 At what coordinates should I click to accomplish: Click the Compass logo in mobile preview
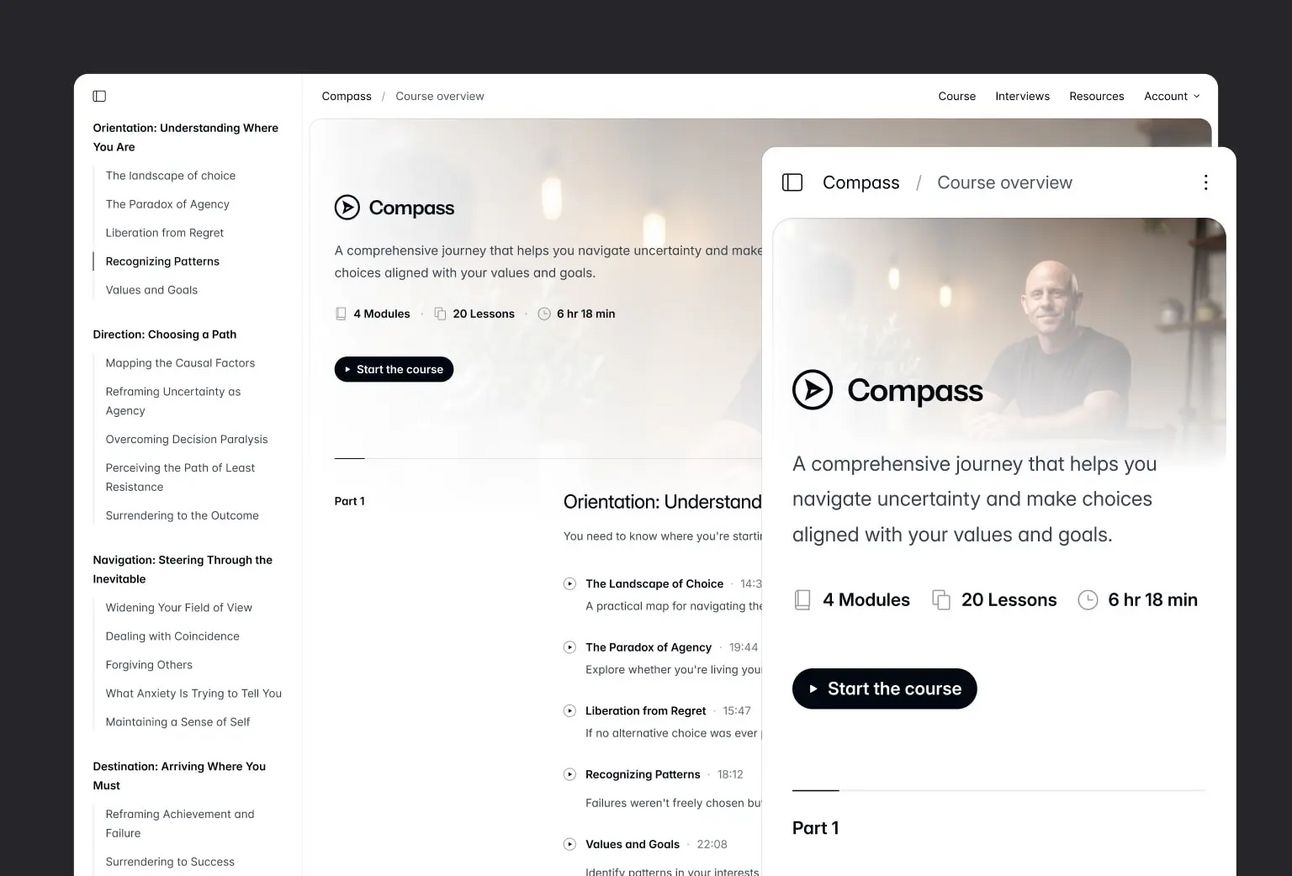pos(888,390)
